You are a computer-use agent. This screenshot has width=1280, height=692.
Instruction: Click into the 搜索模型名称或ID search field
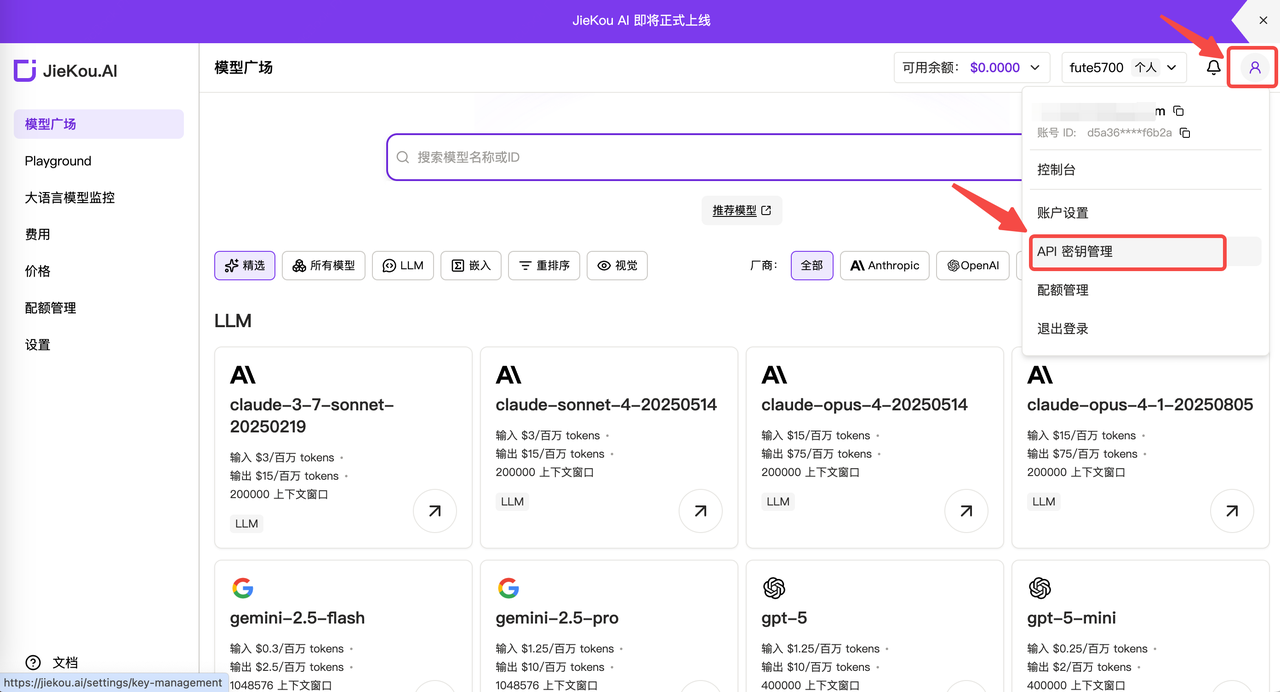click(705, 157)
